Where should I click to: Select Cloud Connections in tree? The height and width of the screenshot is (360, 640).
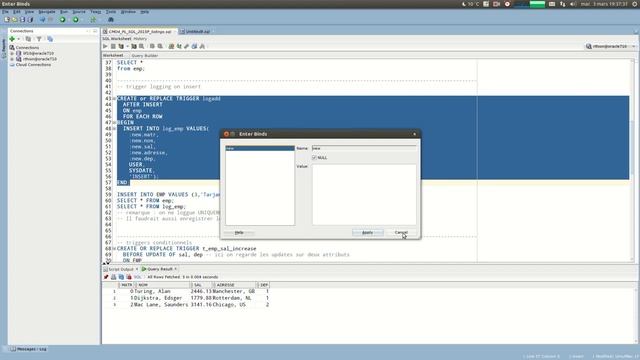click(33, 65)
